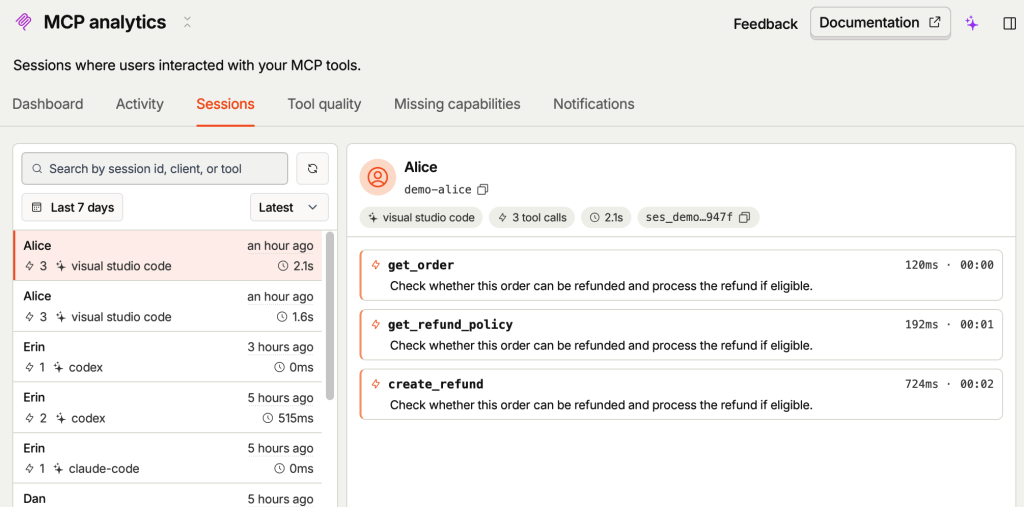Click the purple sparkle AI assistant icon
The height and width of the screenshot is (507, 1024).
972,24
